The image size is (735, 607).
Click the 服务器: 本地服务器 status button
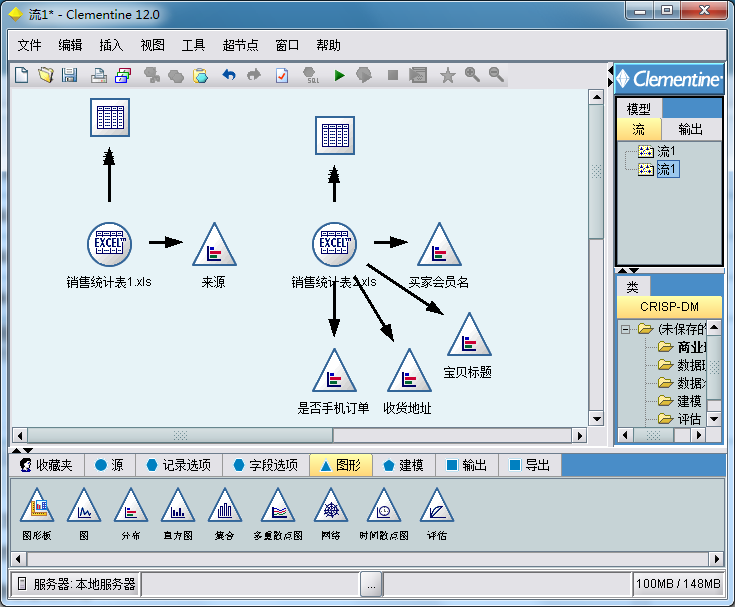pos(76,584)
